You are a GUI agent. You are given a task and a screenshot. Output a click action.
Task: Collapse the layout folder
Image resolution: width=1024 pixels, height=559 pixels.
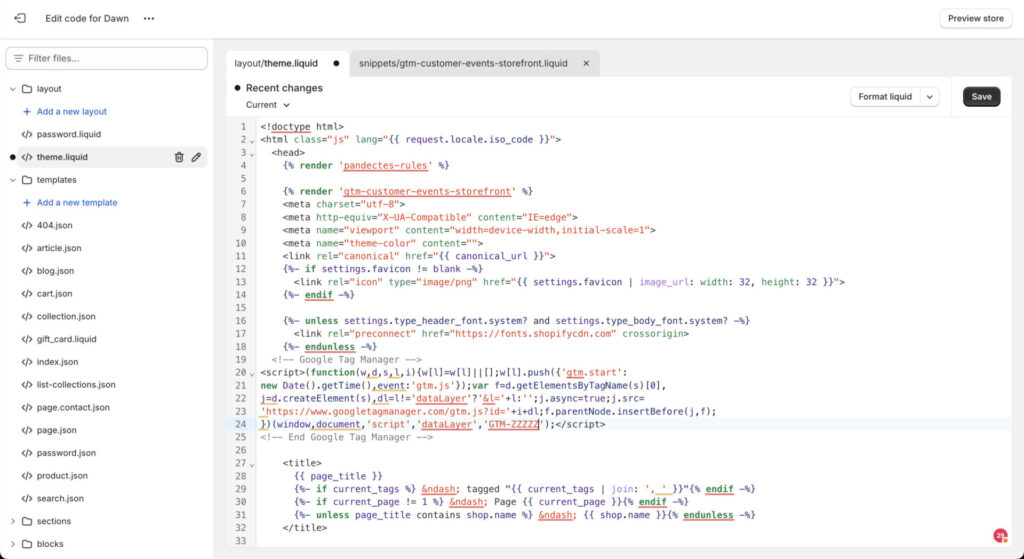pos(13,89)
